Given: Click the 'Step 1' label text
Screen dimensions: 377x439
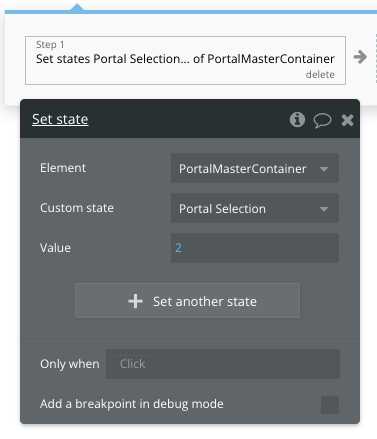Looking at the screenshot, I should tap(50, 44).
